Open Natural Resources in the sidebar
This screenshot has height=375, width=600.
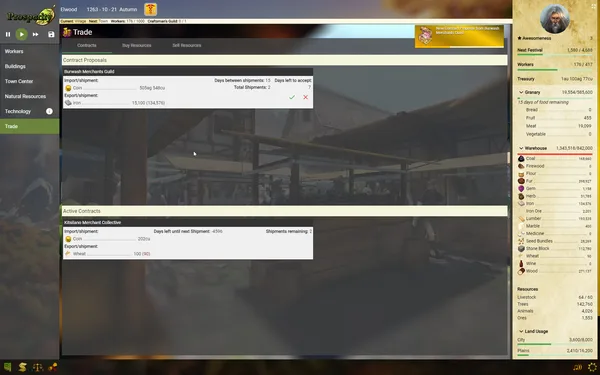[29, 96]
